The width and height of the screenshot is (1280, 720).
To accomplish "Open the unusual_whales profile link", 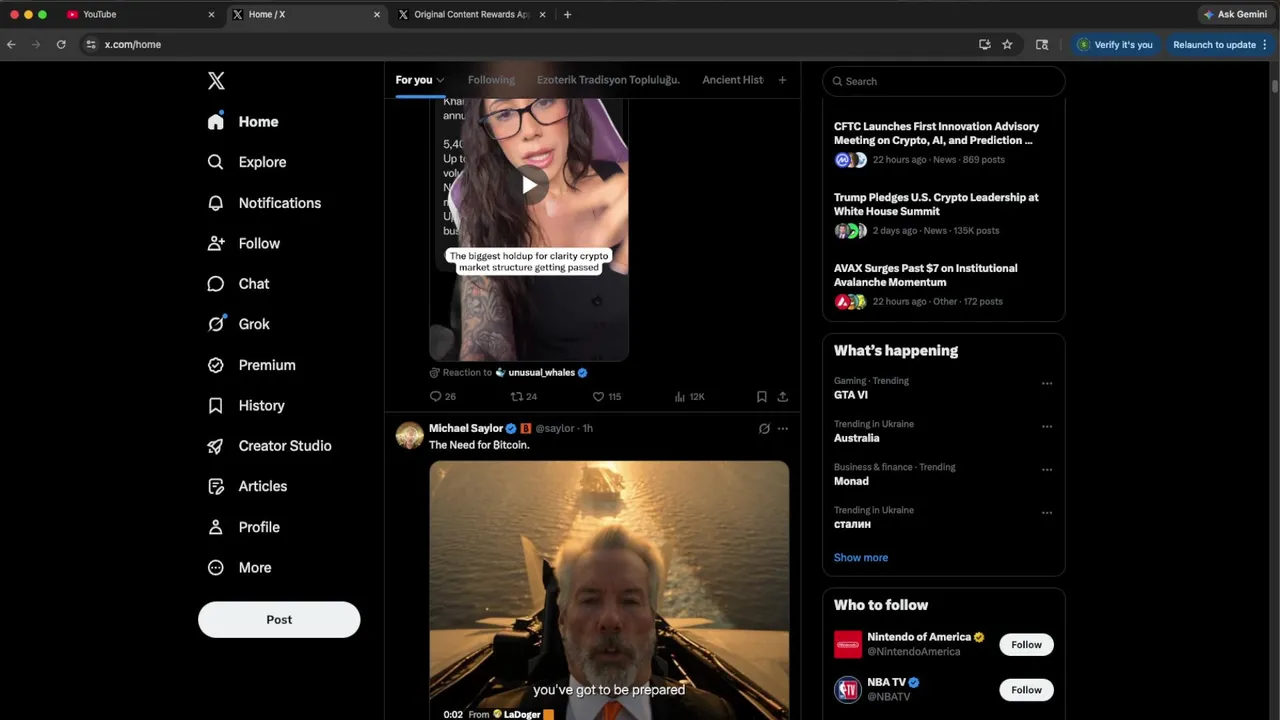I will pos(541,373).
